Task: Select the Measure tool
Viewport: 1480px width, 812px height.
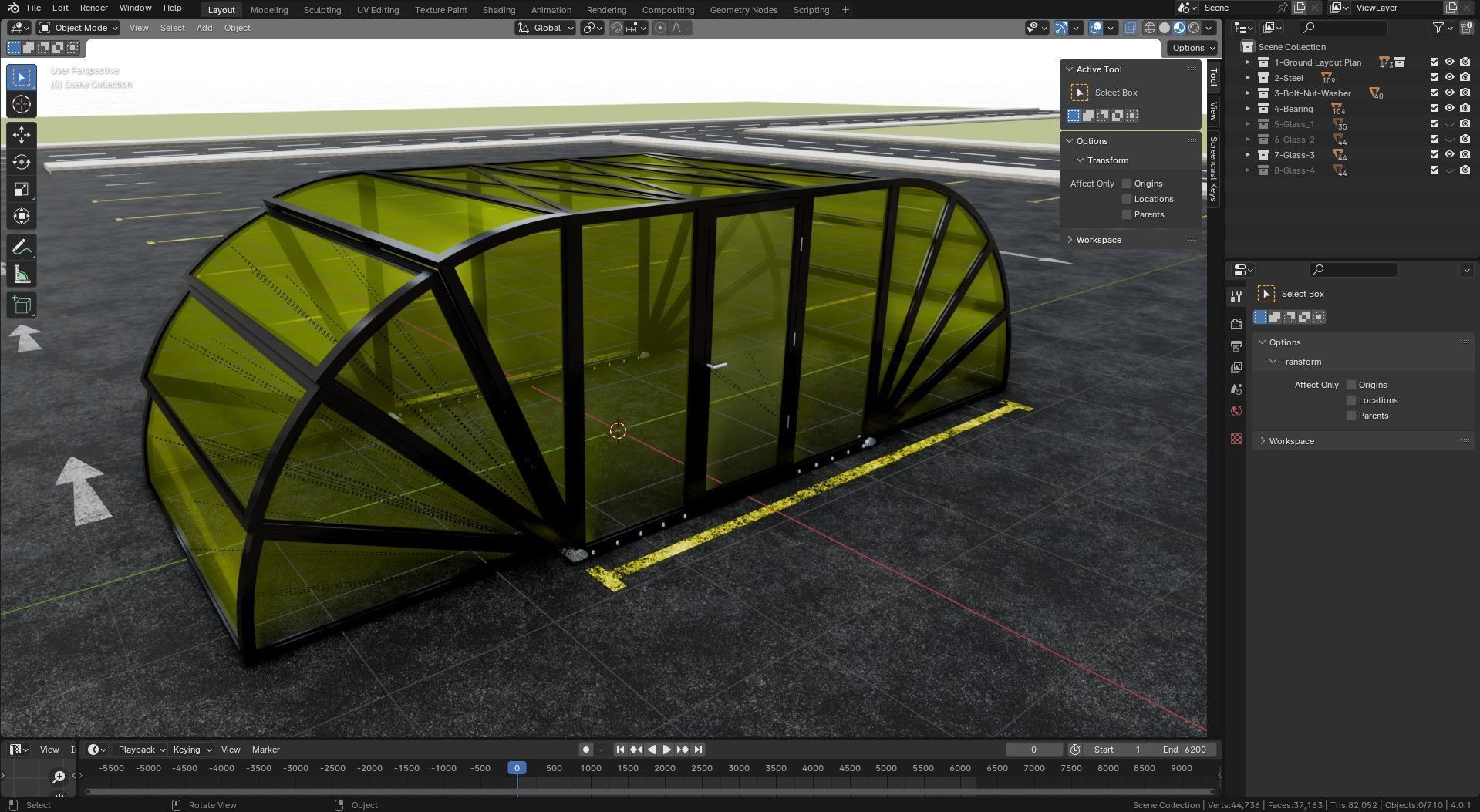Action: (22, 275)
